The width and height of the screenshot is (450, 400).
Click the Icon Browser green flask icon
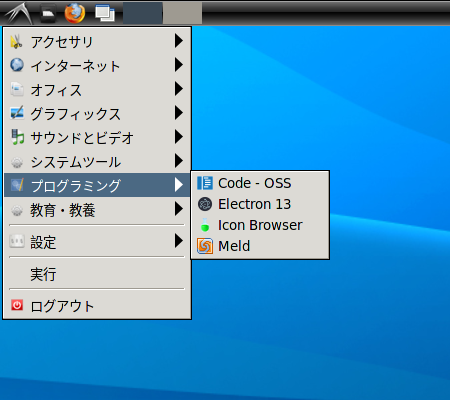point(205,225)
